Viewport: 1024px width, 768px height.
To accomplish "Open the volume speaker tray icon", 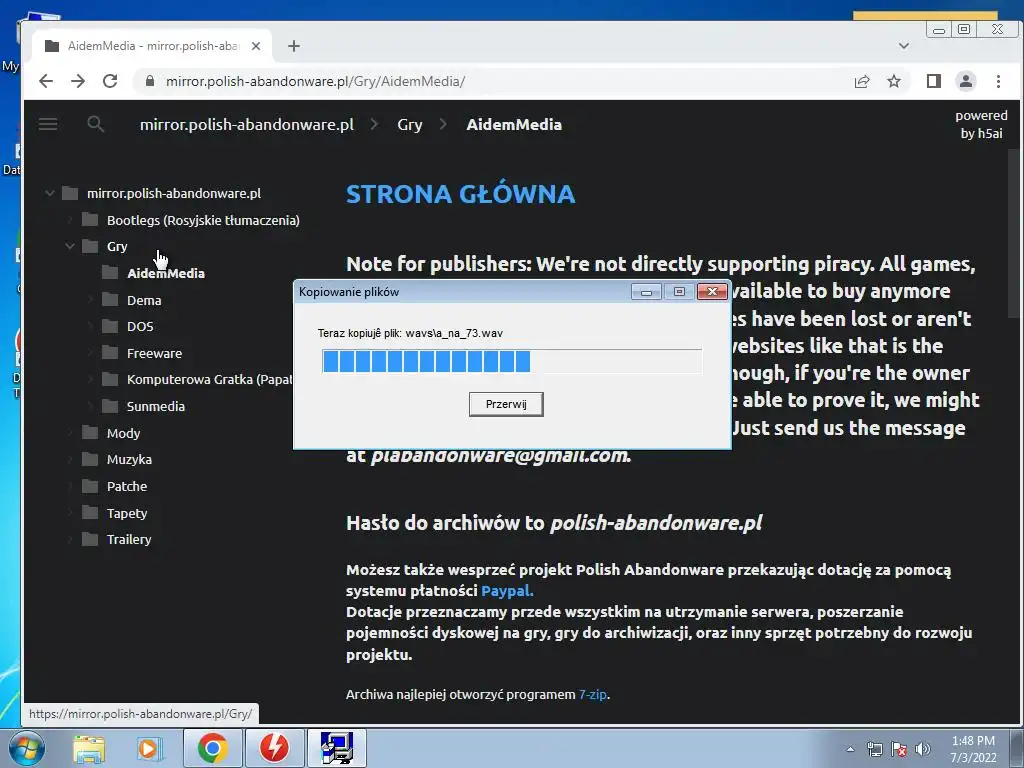I will 923,749.
